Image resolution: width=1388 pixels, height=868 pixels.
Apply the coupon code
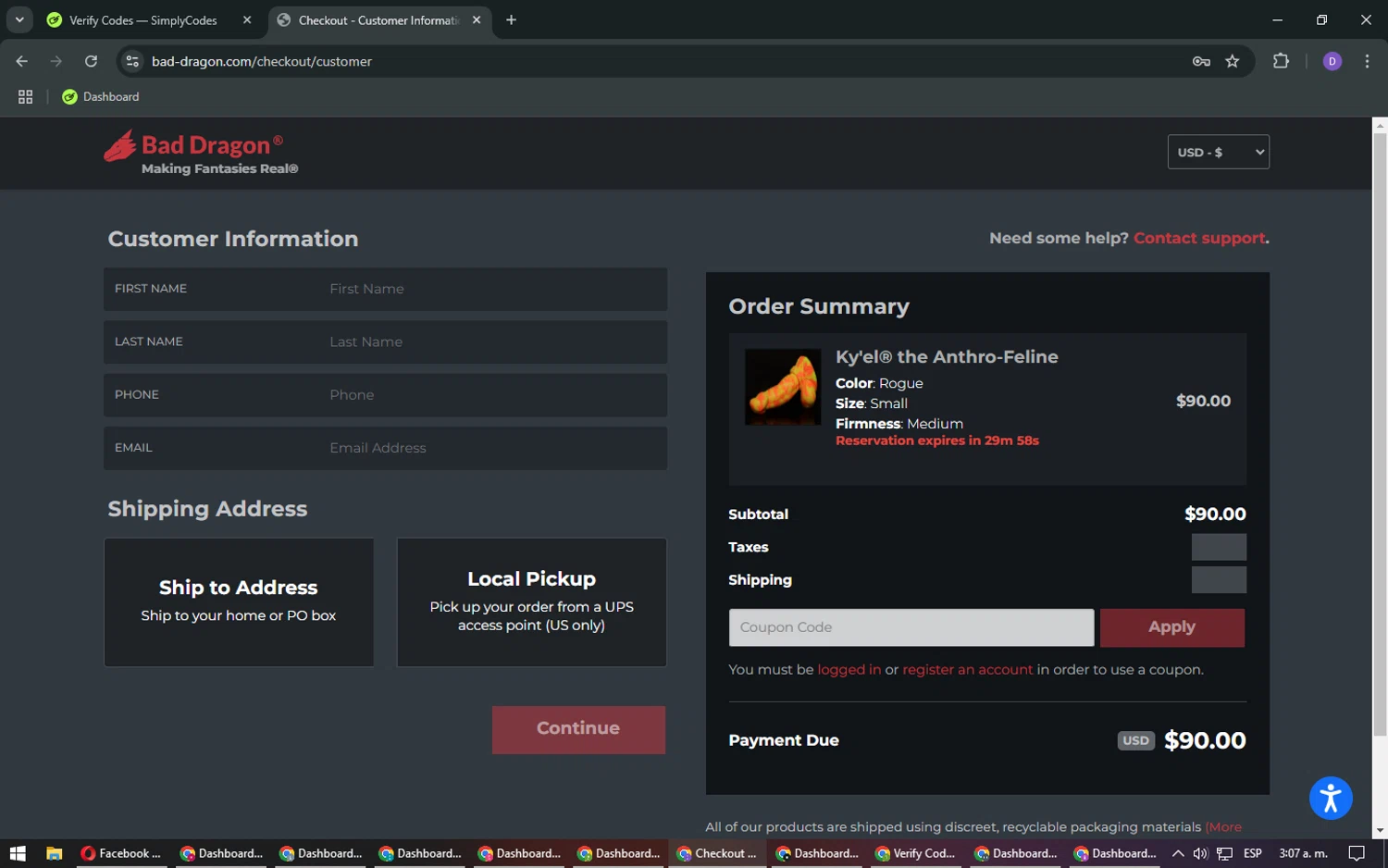coord(1171,627)
